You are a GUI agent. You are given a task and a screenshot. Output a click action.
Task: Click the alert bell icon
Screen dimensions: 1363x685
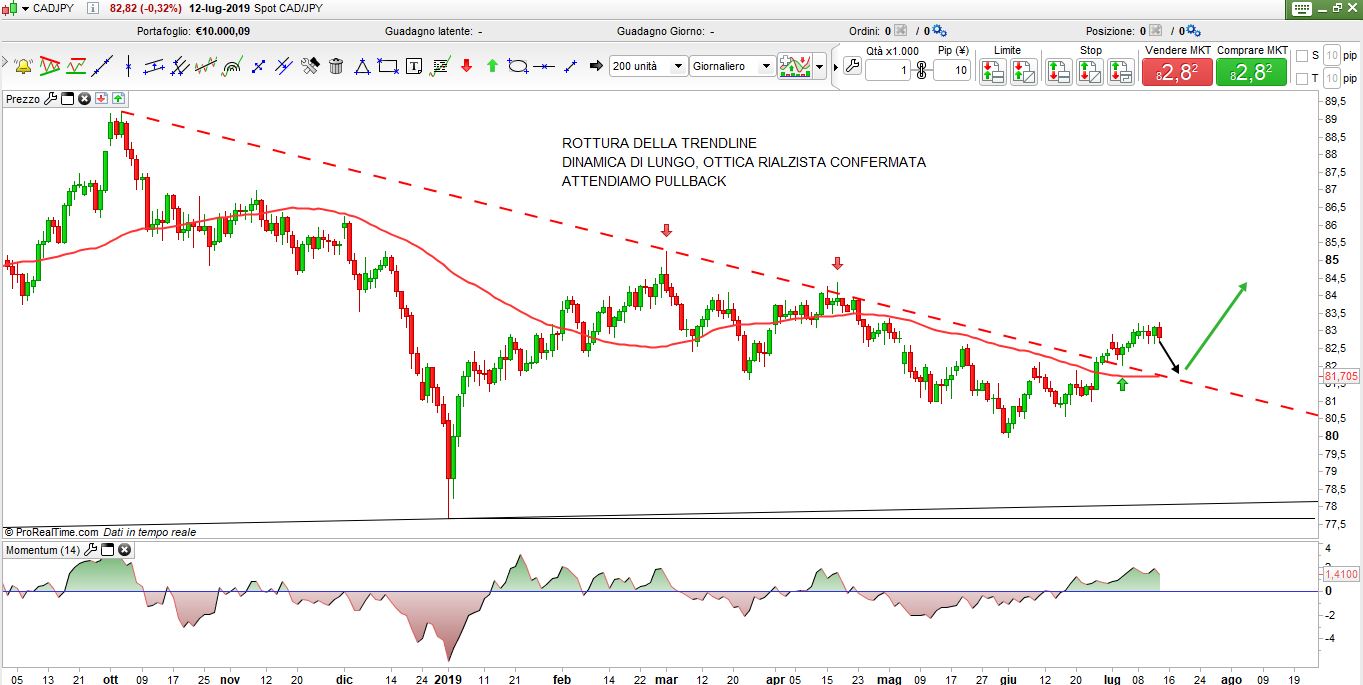coord(22,67)
